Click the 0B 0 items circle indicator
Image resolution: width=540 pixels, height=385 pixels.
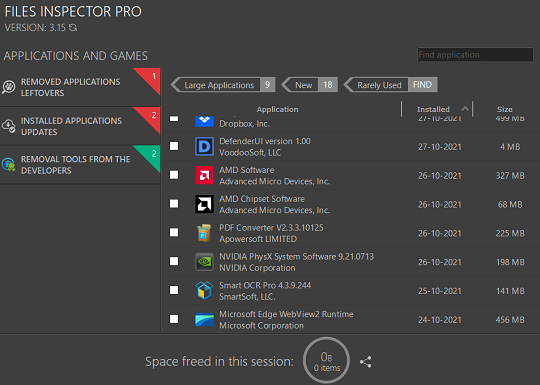(x=326, y=361)
